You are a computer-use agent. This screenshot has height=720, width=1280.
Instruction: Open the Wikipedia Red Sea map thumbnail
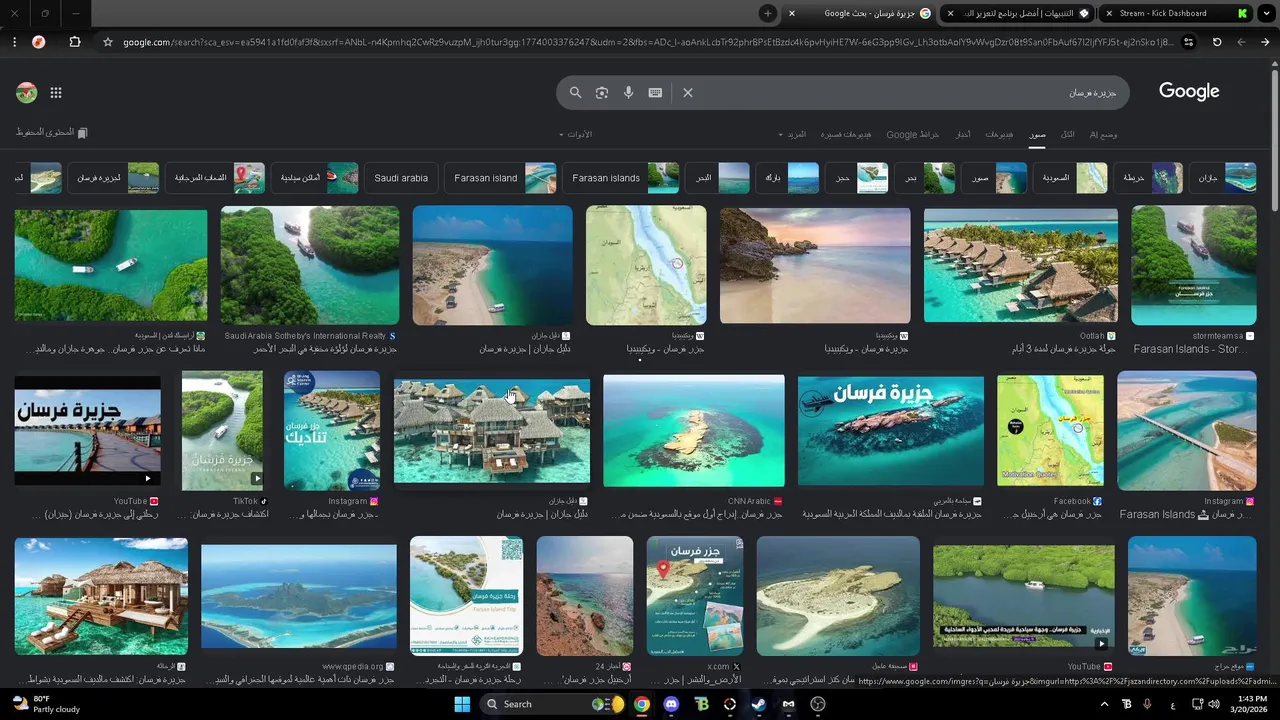point(646,265)
